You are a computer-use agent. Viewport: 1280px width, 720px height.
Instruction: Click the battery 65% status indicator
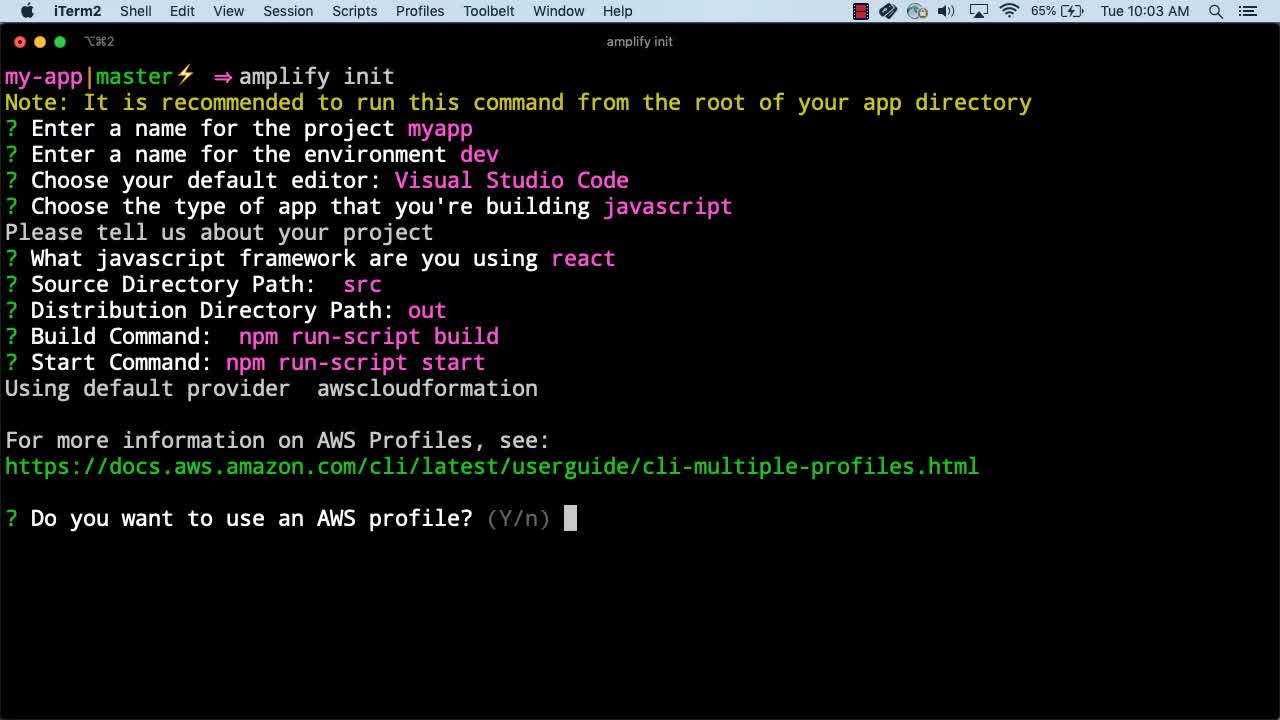pyautogui.click(x=1057, y=11)
